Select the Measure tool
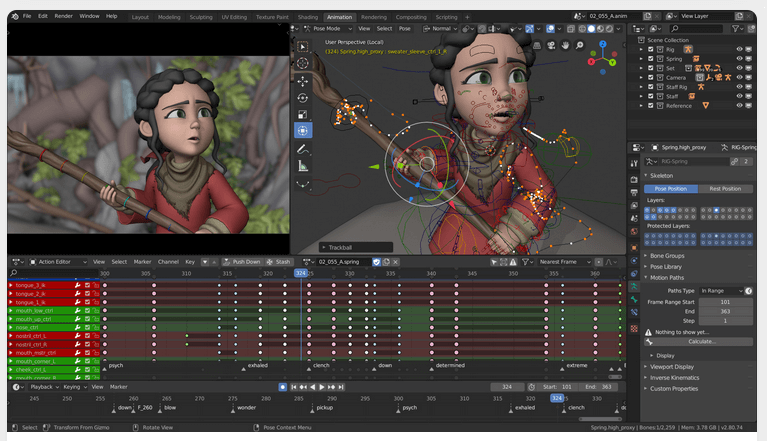The height and width of the screenshot is (441, 767). [303, 166]
